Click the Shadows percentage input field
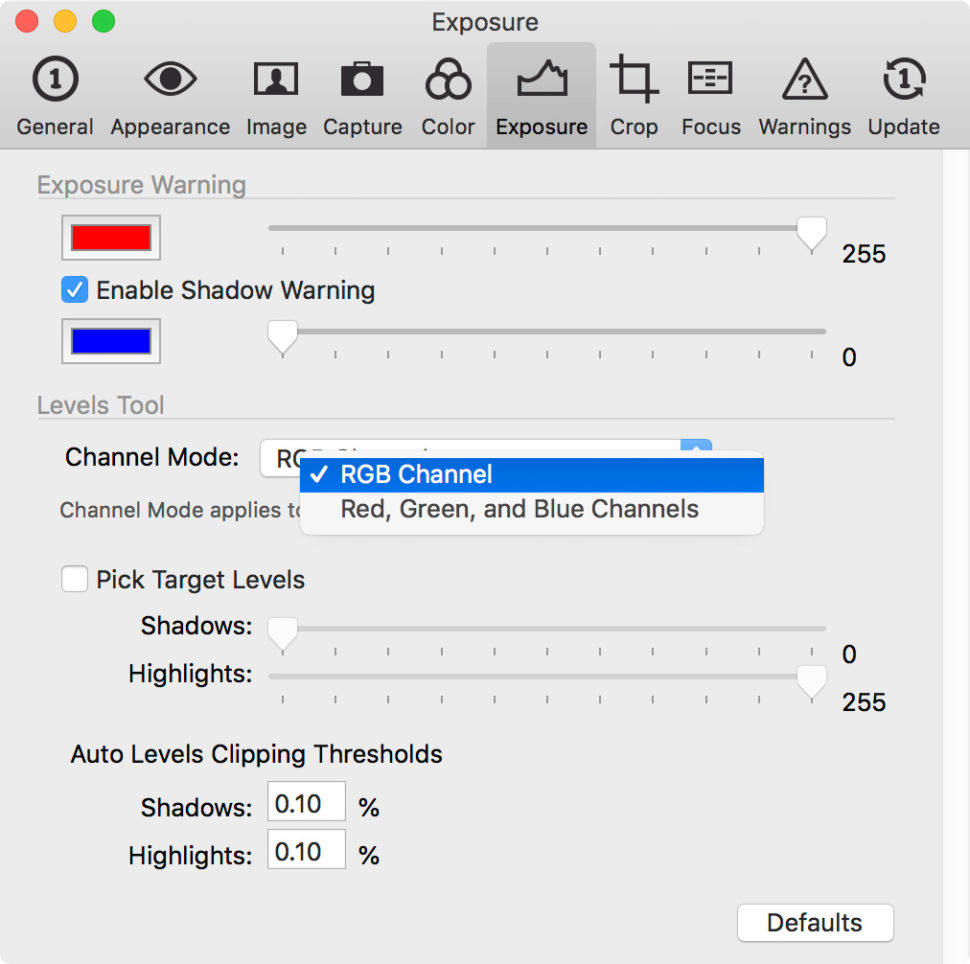 305,801
